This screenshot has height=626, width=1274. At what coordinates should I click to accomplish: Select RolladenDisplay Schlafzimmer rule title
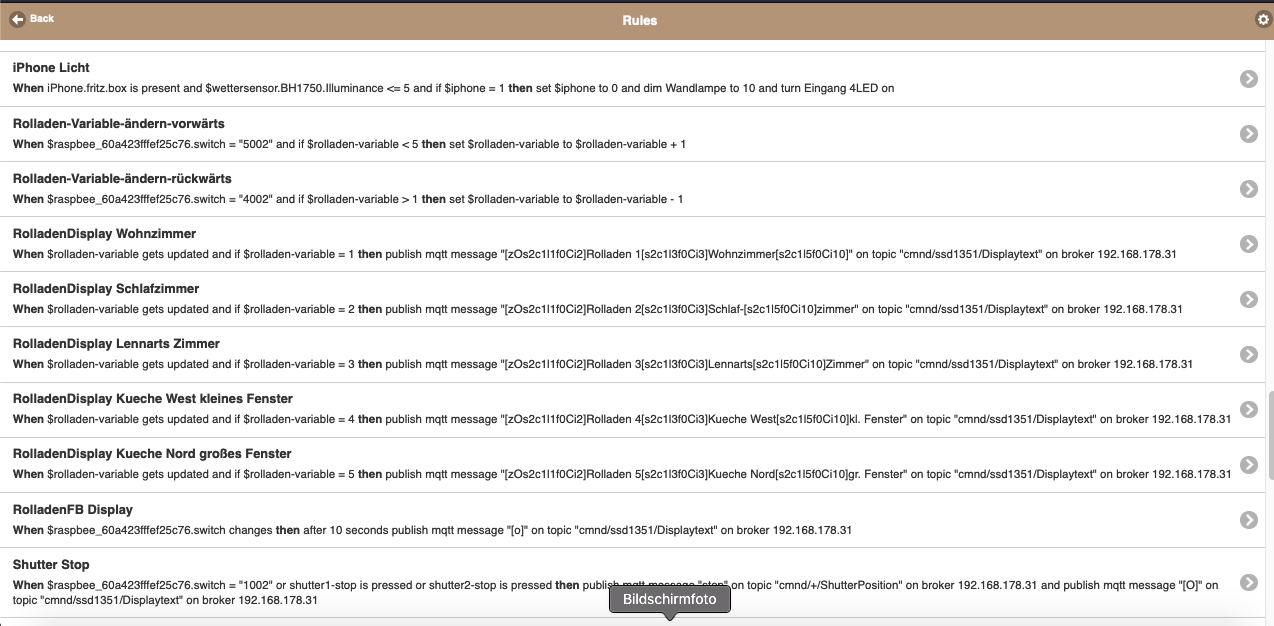106,288
